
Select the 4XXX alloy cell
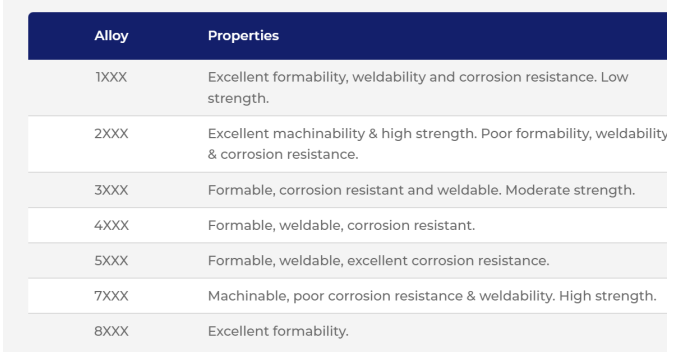coord(111,225)
